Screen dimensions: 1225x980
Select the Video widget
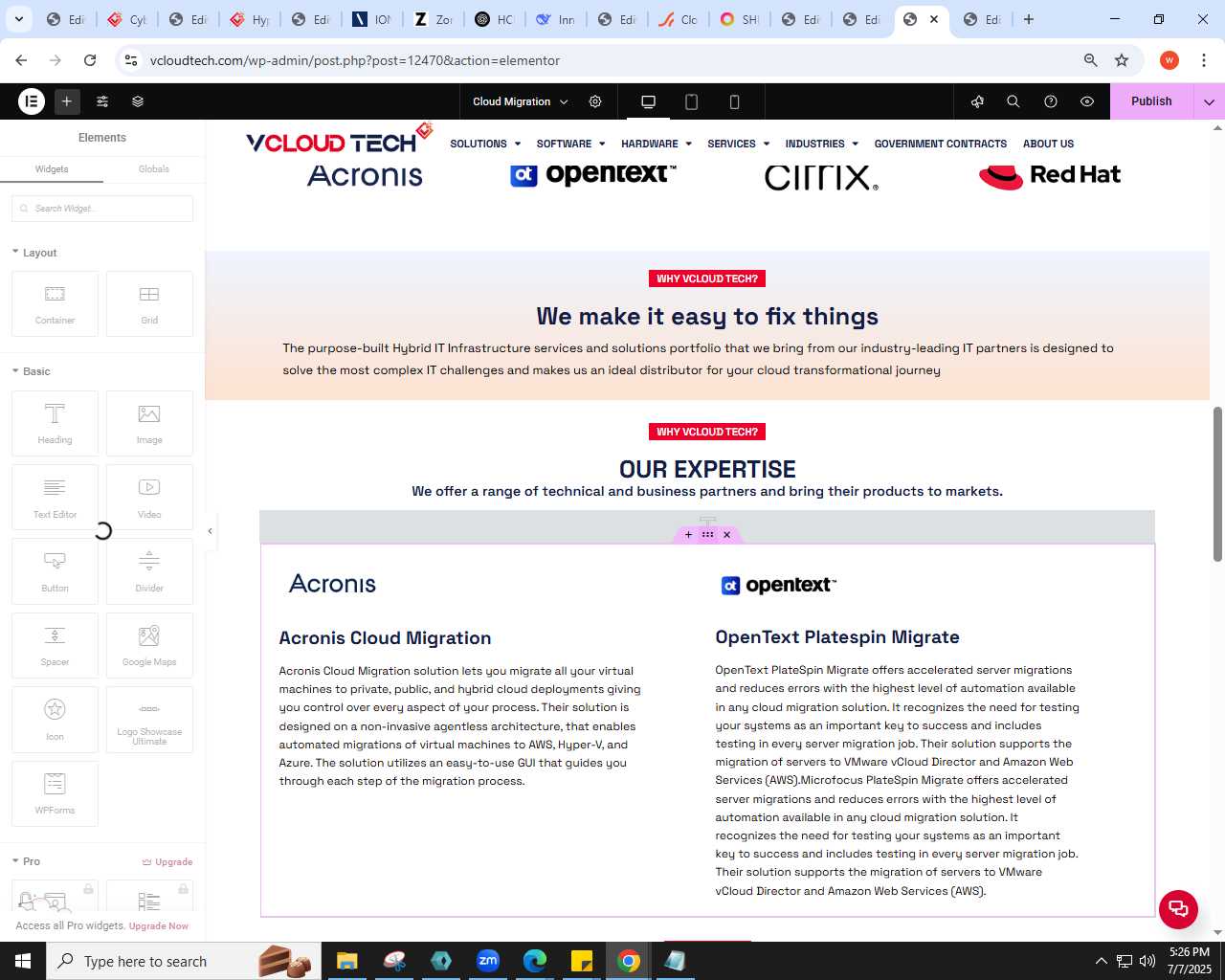[x=149, y=497]
